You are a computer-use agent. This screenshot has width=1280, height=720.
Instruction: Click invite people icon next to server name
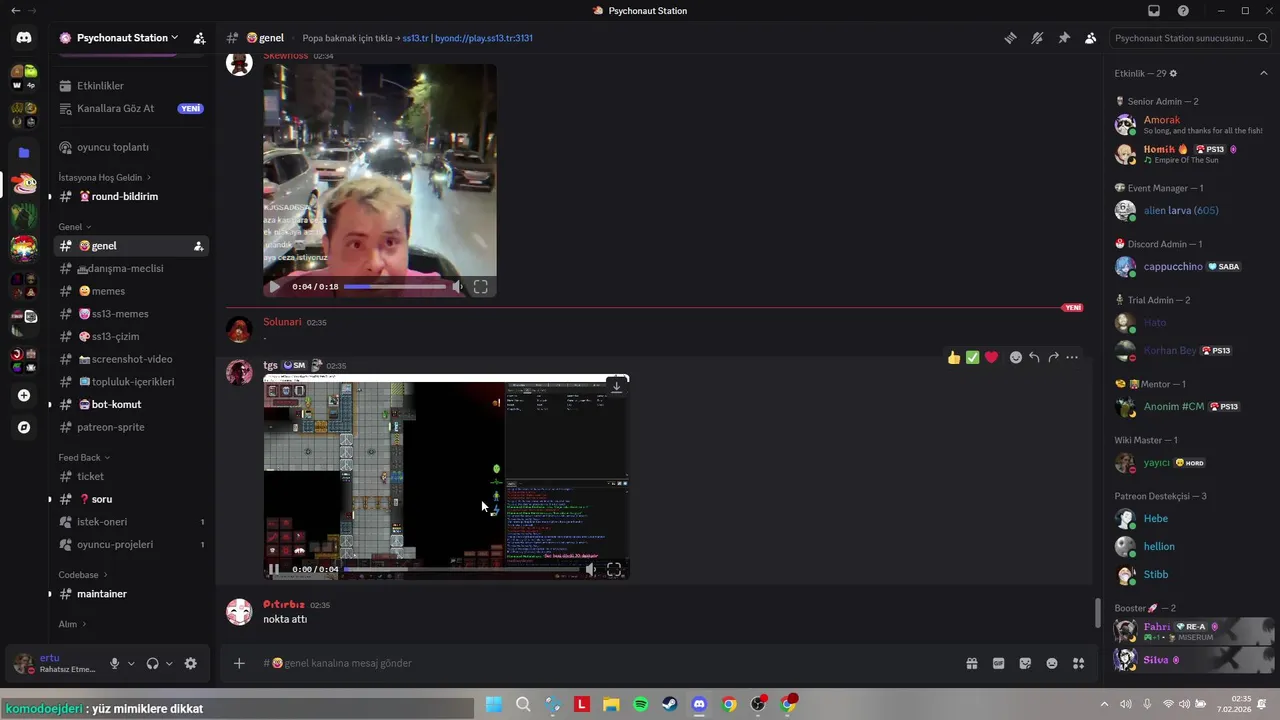[199, 38]
